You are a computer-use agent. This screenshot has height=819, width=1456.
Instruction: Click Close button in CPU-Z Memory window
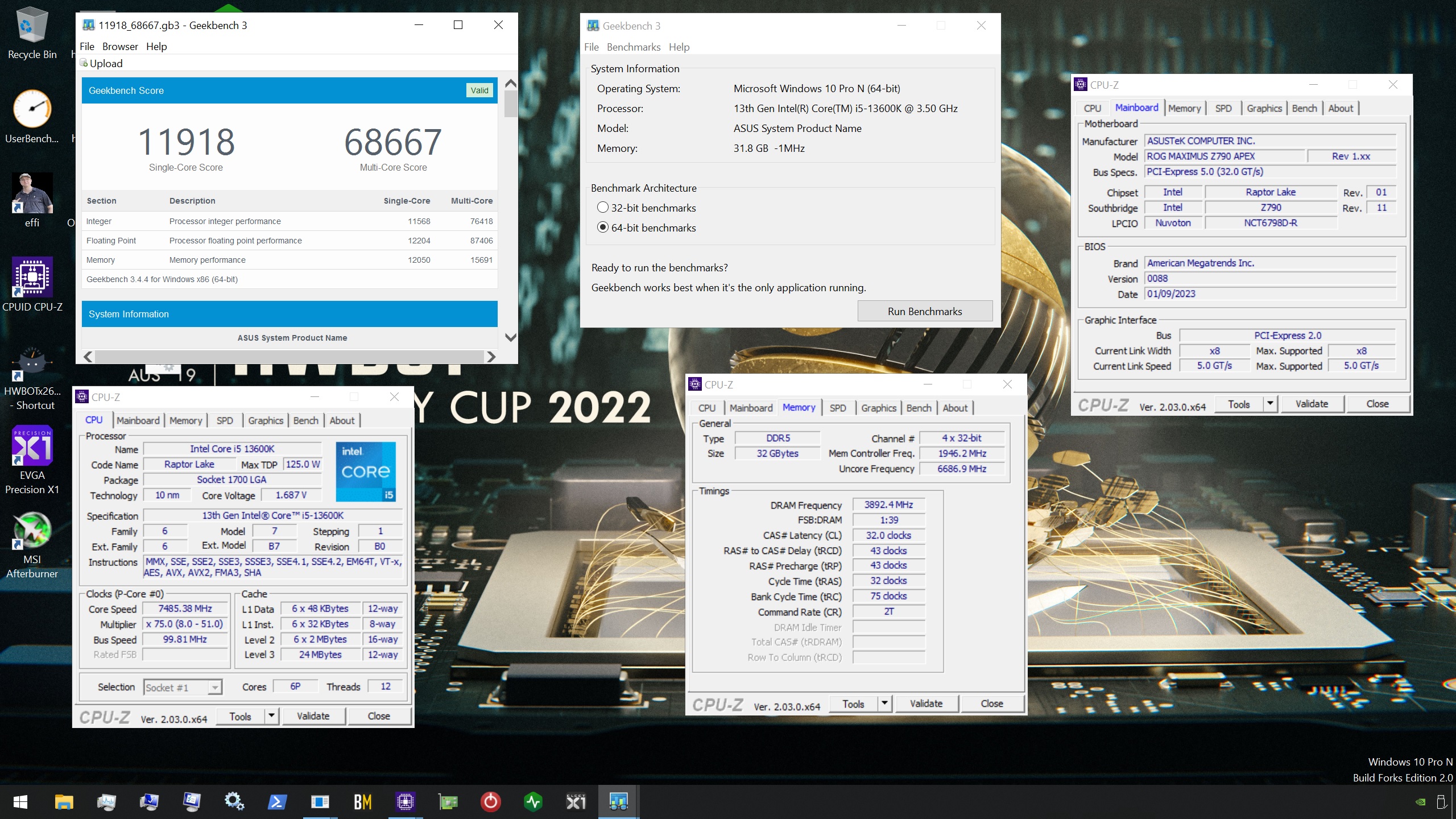click(992, 704)
